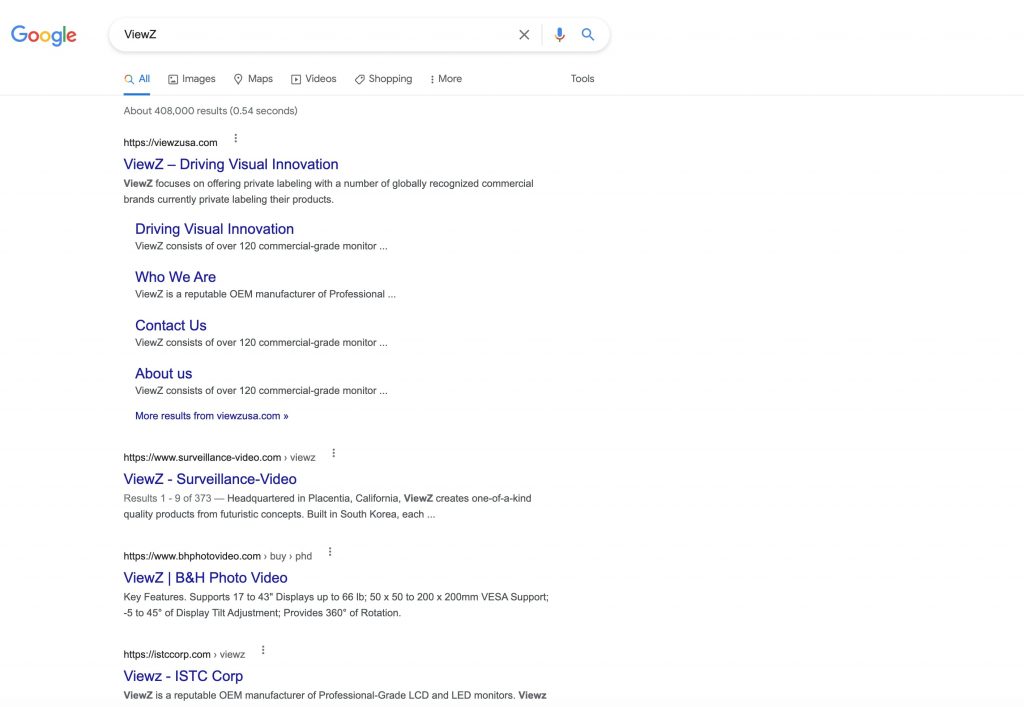Click the istccorp.com › viewz URL text
Screen dimensions: 1024x707
tap(184, 655)
